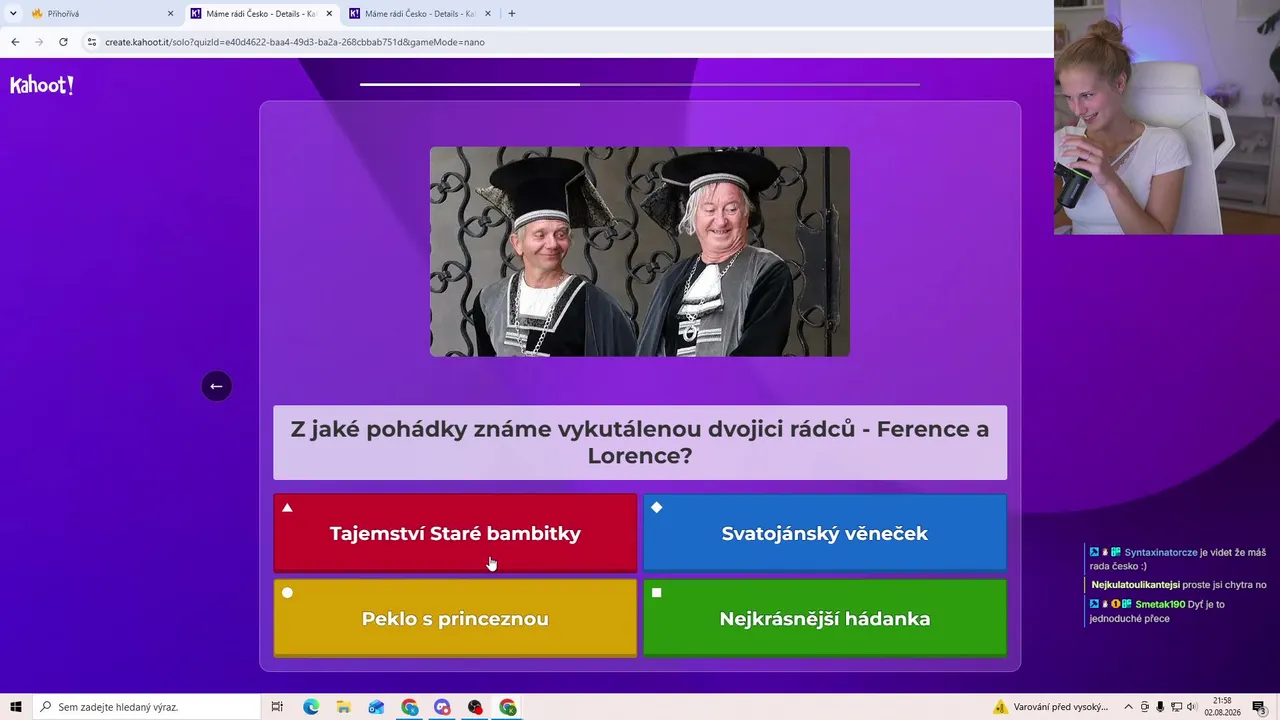Click the Meet Now camera tray icon
The height and width of the screenshot is (720, 1280).
tap(1145, 707)
